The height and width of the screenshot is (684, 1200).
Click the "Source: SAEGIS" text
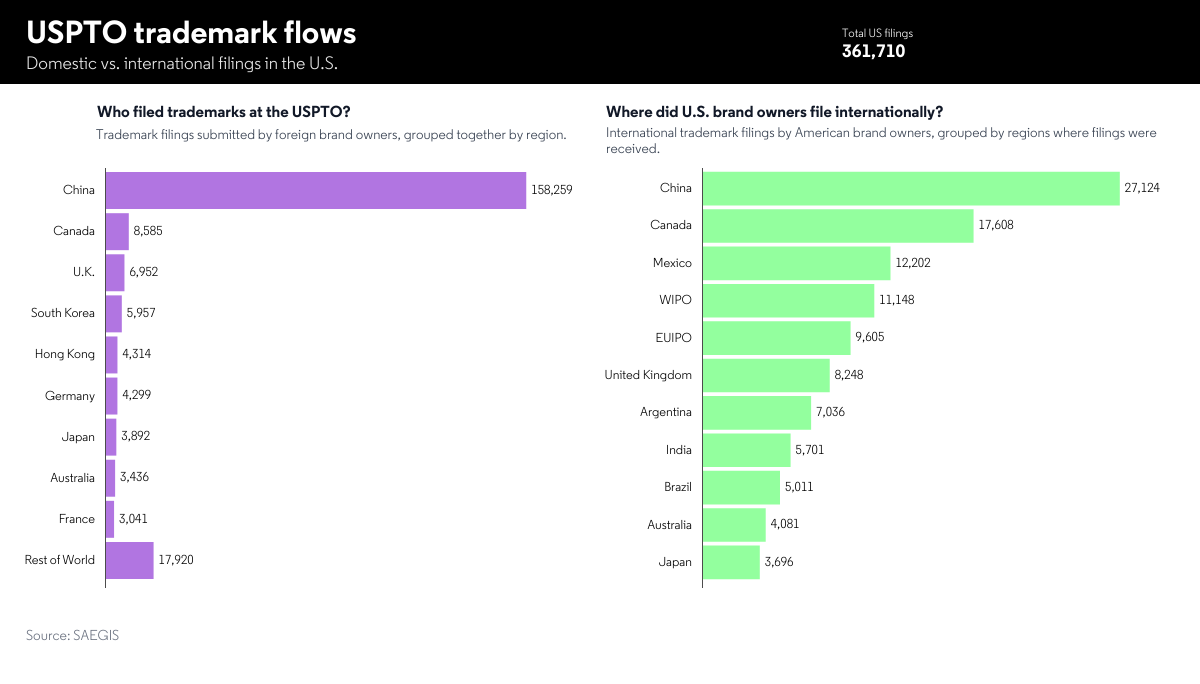(x=72, y=635)
